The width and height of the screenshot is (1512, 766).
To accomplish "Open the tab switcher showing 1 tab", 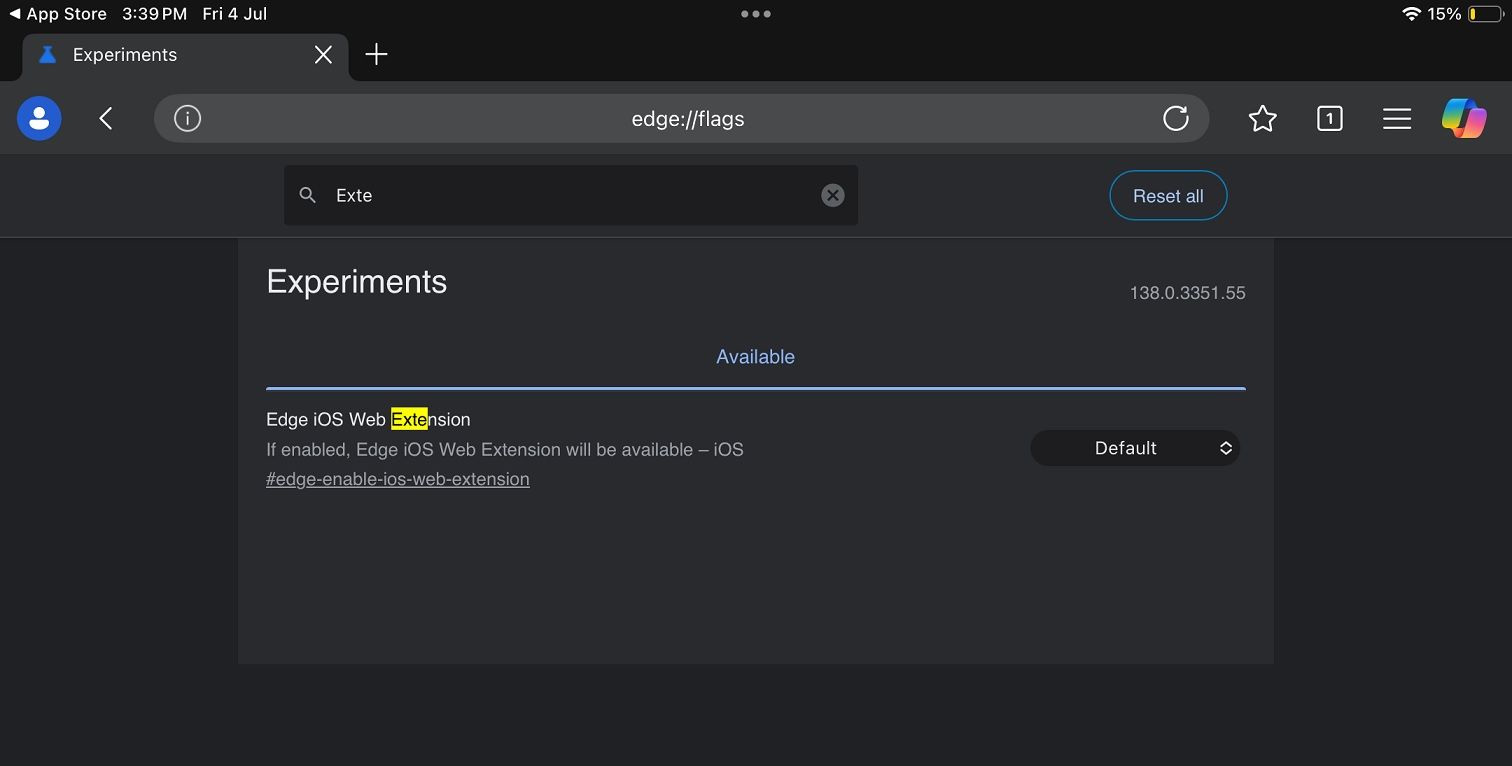I will [1329, 119].
